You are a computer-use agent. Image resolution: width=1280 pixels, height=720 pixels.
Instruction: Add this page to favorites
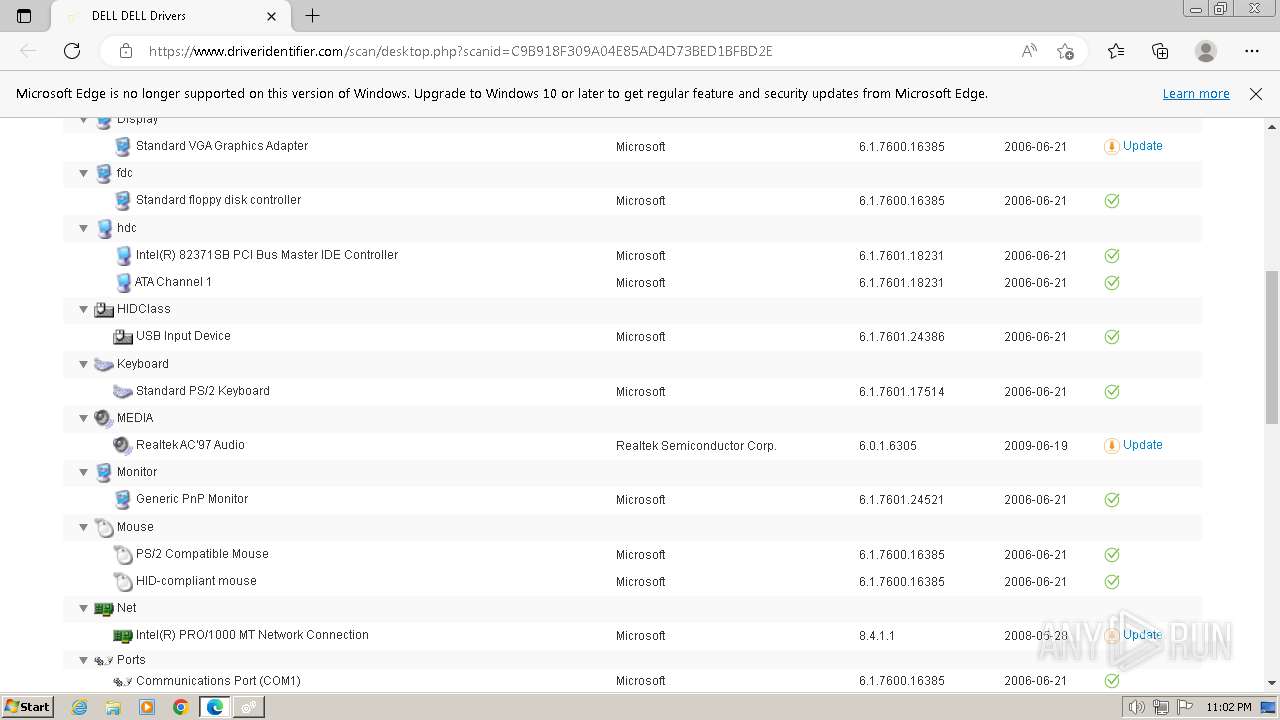point(1065,51)
